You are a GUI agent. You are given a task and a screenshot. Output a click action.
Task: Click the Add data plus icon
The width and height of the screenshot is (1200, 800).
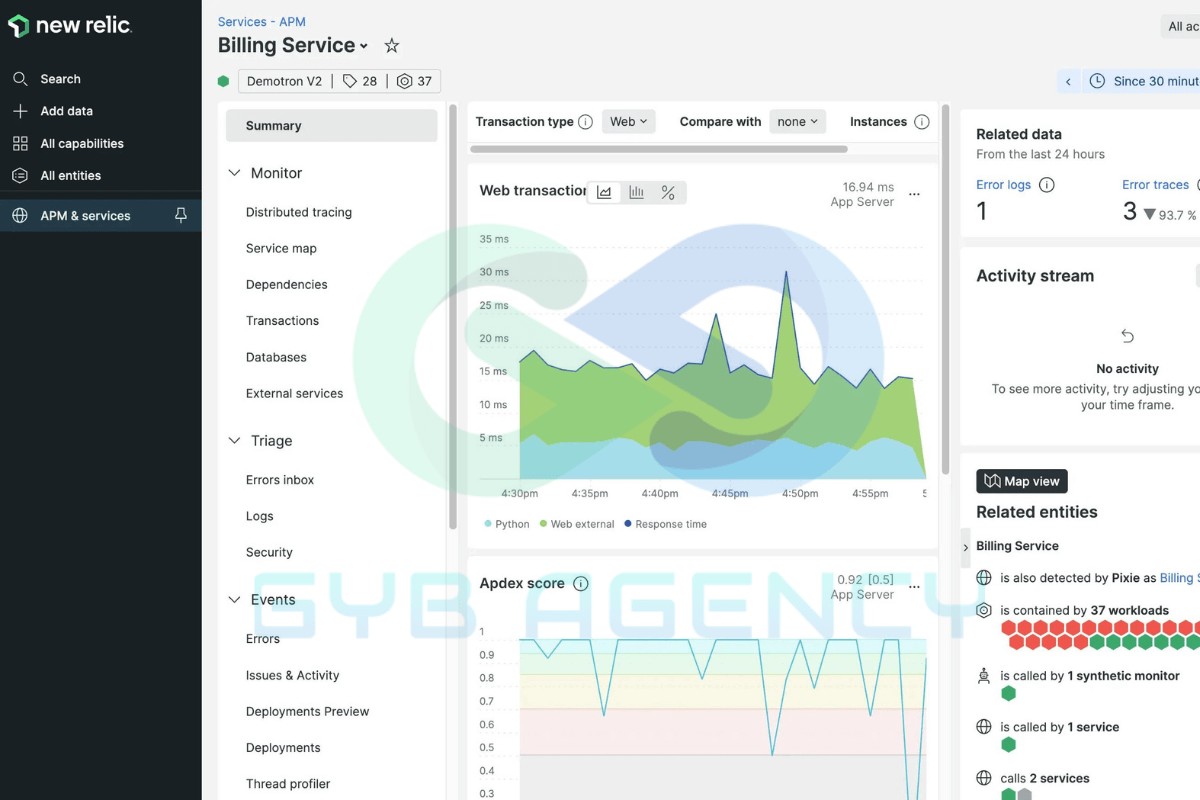point(20,111)
